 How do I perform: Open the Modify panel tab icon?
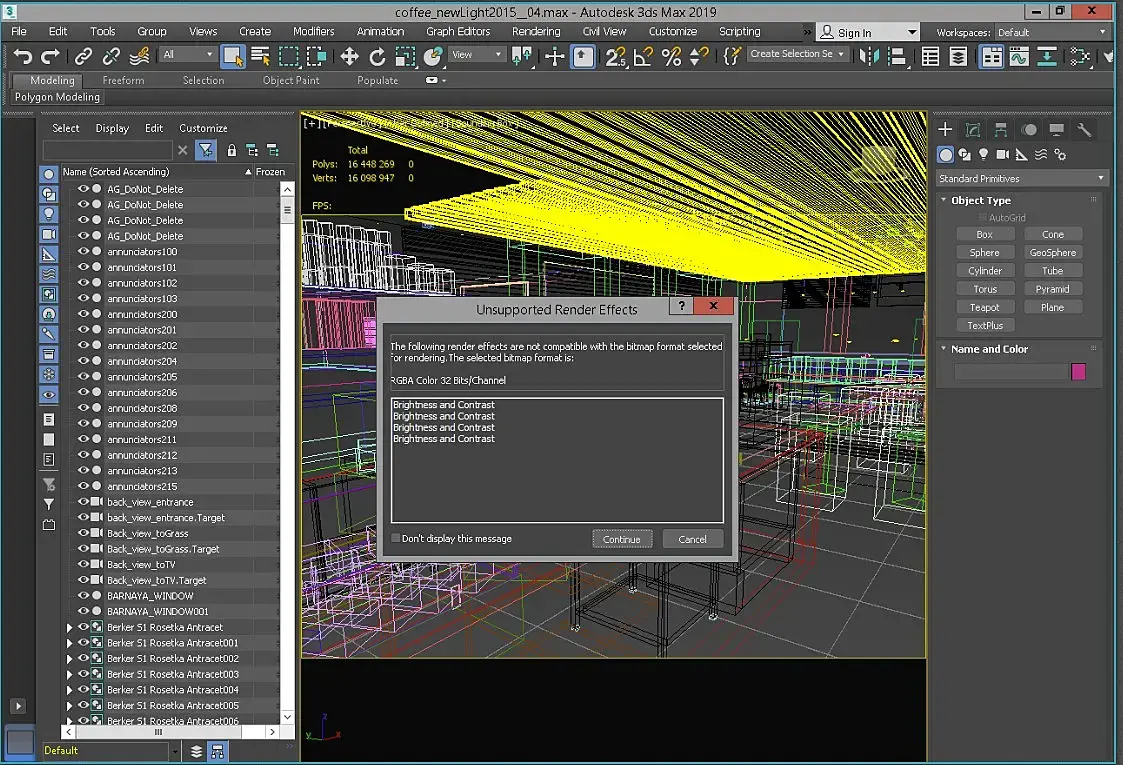972,130
